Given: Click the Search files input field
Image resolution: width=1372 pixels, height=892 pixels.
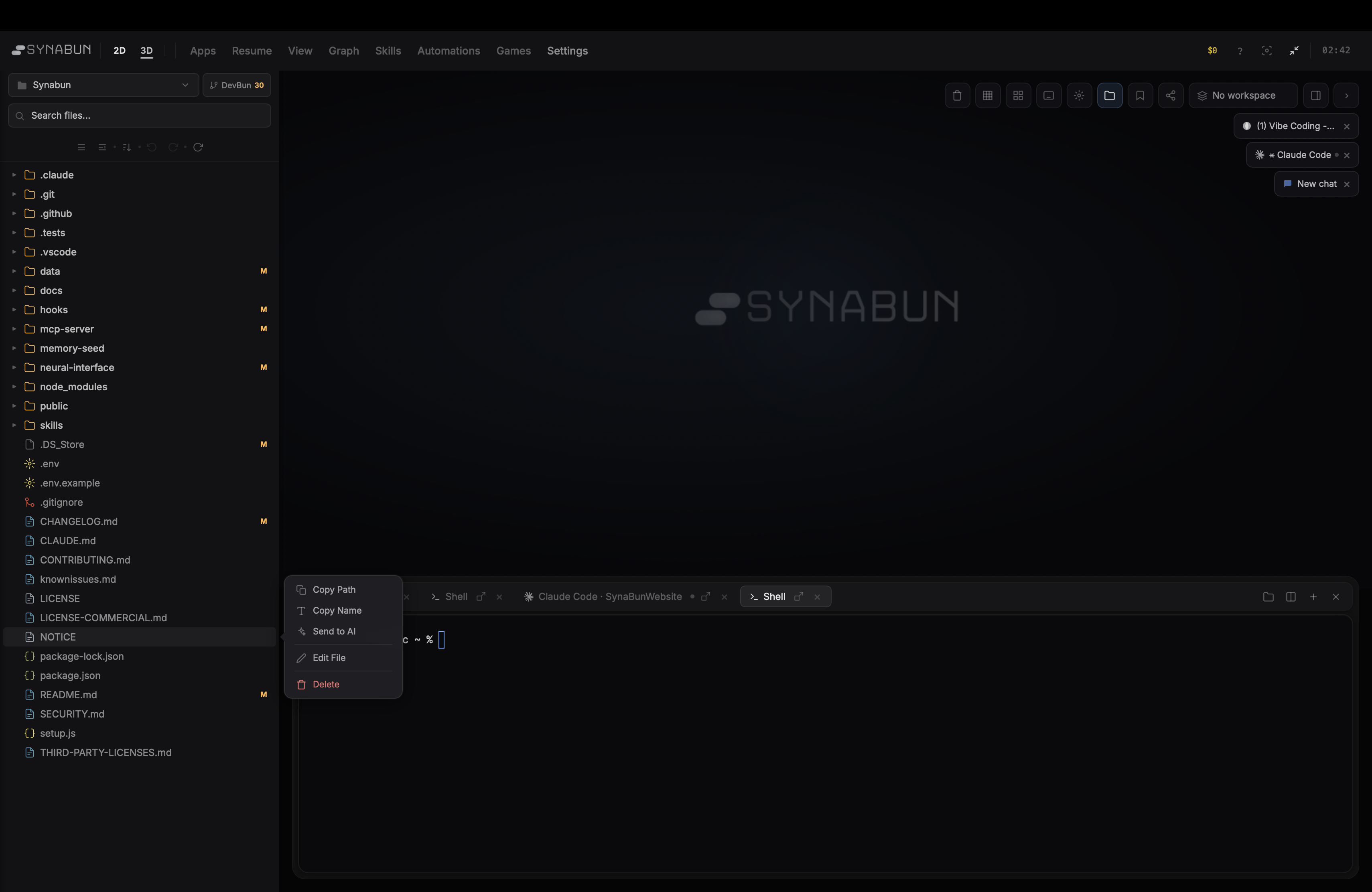Looking at the screenshot, I should [138, 115].
